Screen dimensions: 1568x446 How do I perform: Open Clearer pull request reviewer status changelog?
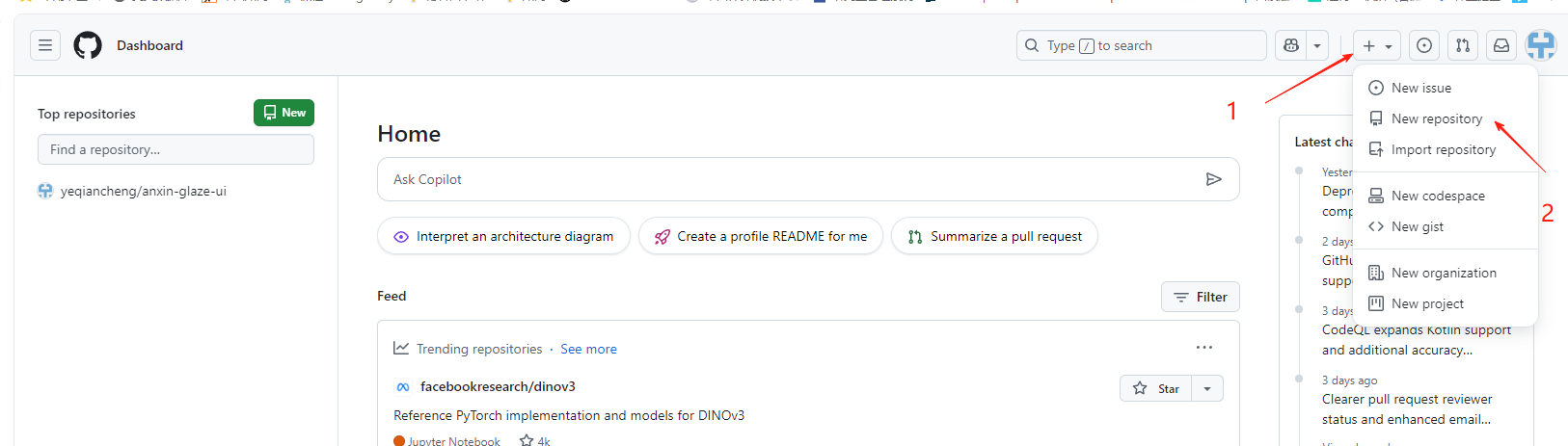[x=1407, y=409]
